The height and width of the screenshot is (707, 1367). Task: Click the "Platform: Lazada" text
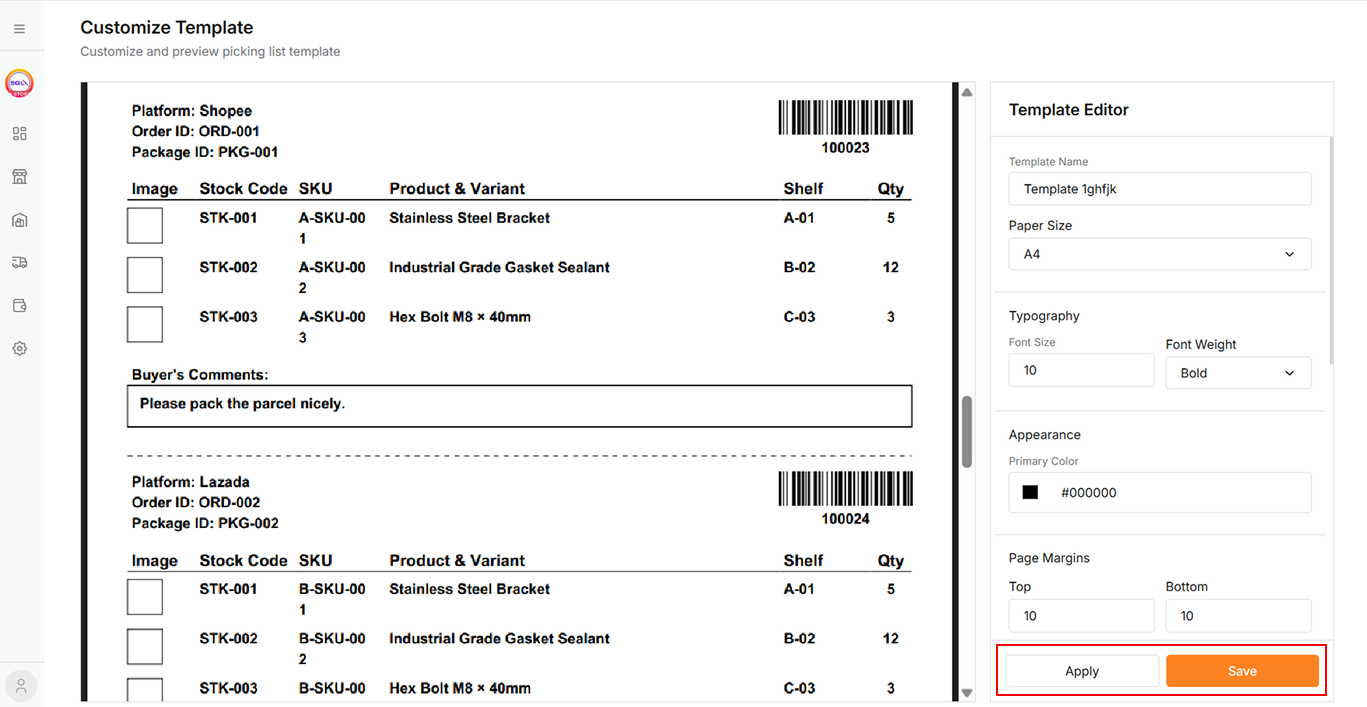pyautogui.click(x=191, y=482)
